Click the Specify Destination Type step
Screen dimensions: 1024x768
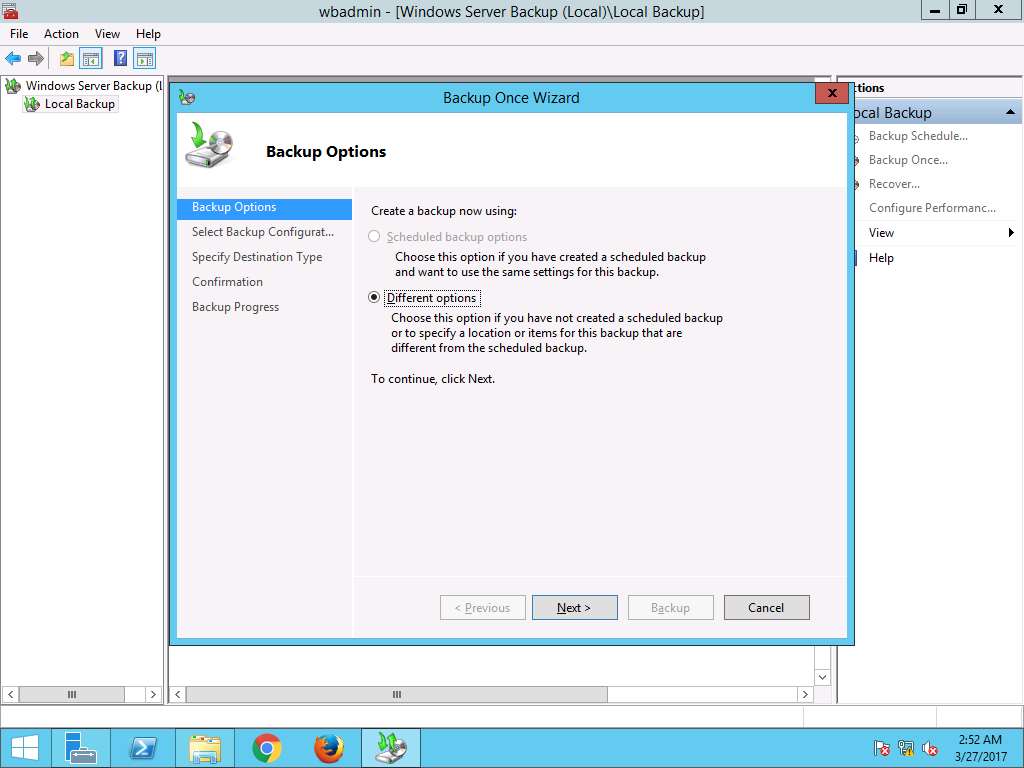257,257
